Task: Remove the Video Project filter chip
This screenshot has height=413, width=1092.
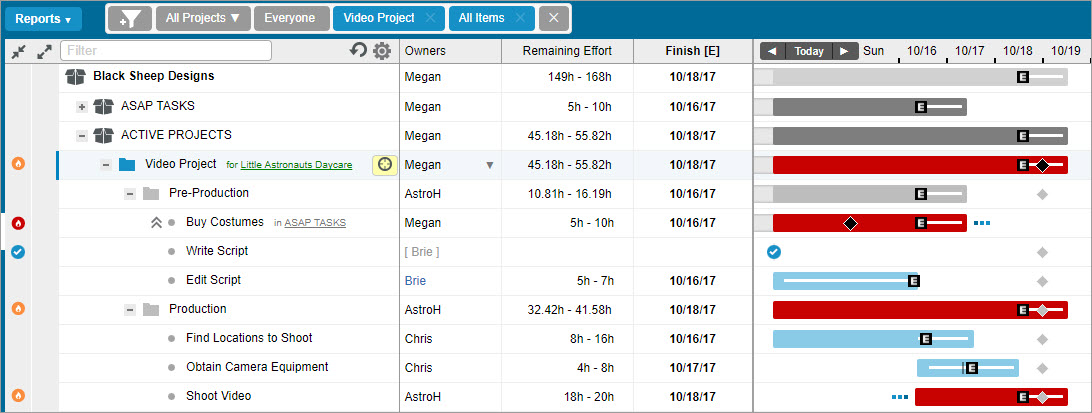Action: click(430, 18)
